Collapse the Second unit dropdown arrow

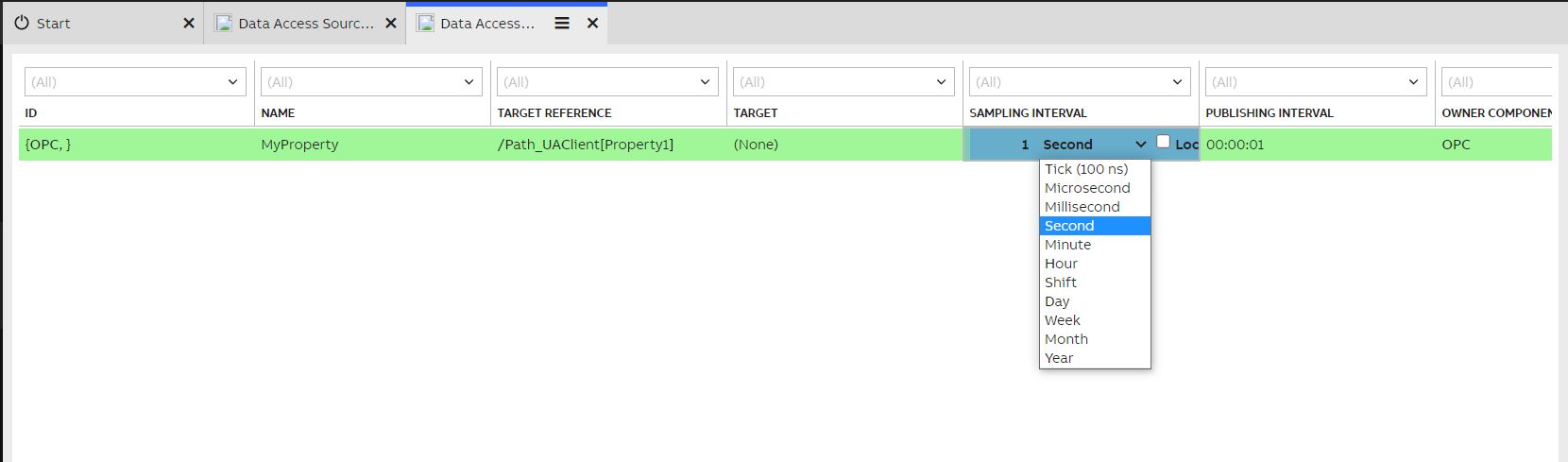(x=1140, y=145)
